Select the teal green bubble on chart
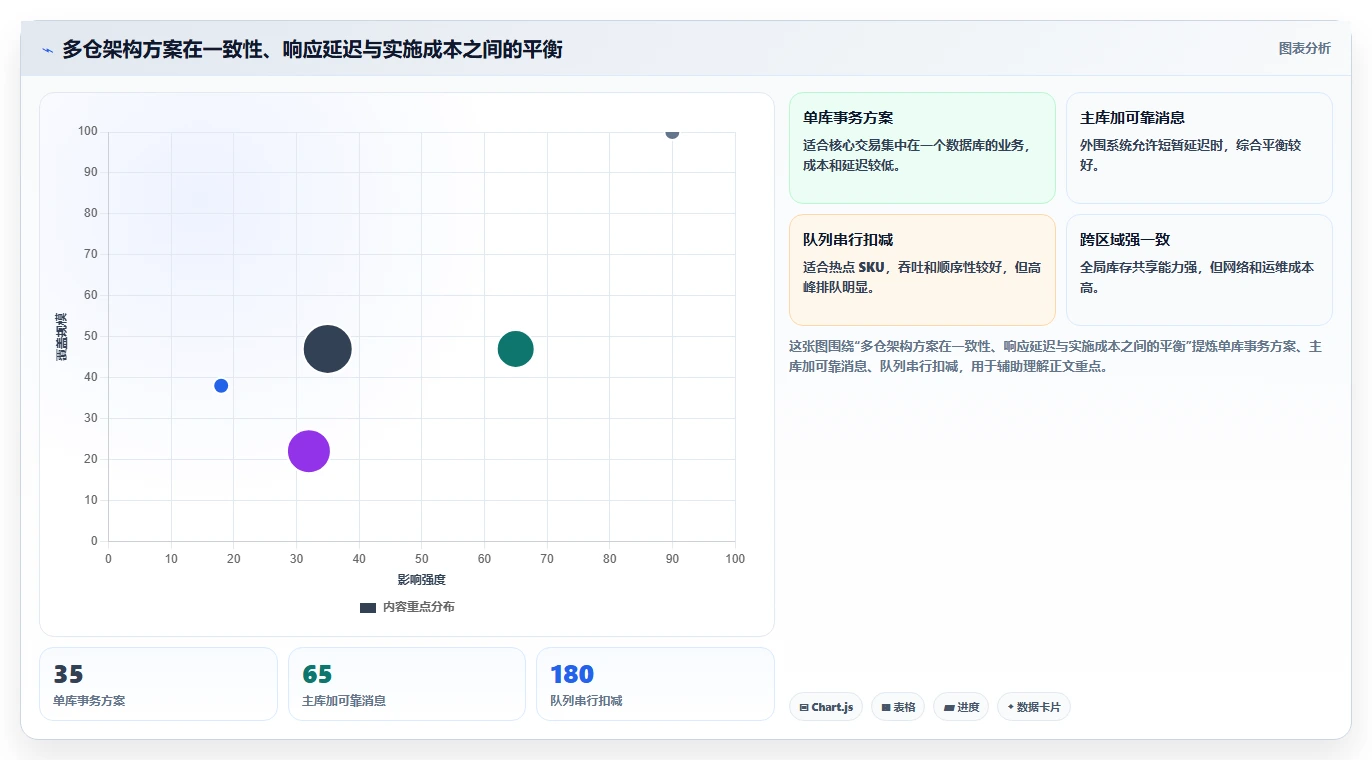The image size is (1372, 760). tap(515, 348)
